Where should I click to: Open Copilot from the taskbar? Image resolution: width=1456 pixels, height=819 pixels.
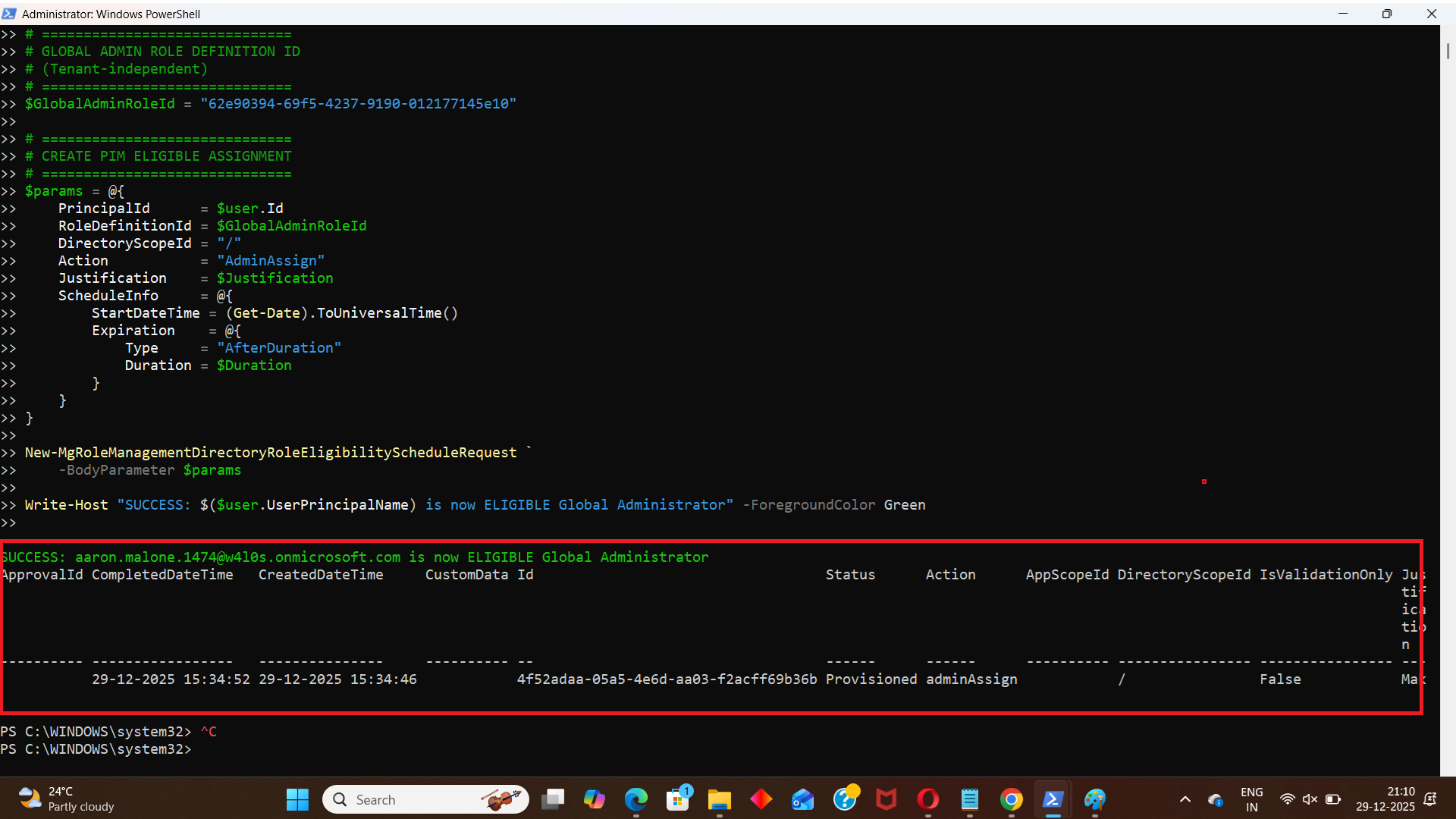(x=595, y=799)
